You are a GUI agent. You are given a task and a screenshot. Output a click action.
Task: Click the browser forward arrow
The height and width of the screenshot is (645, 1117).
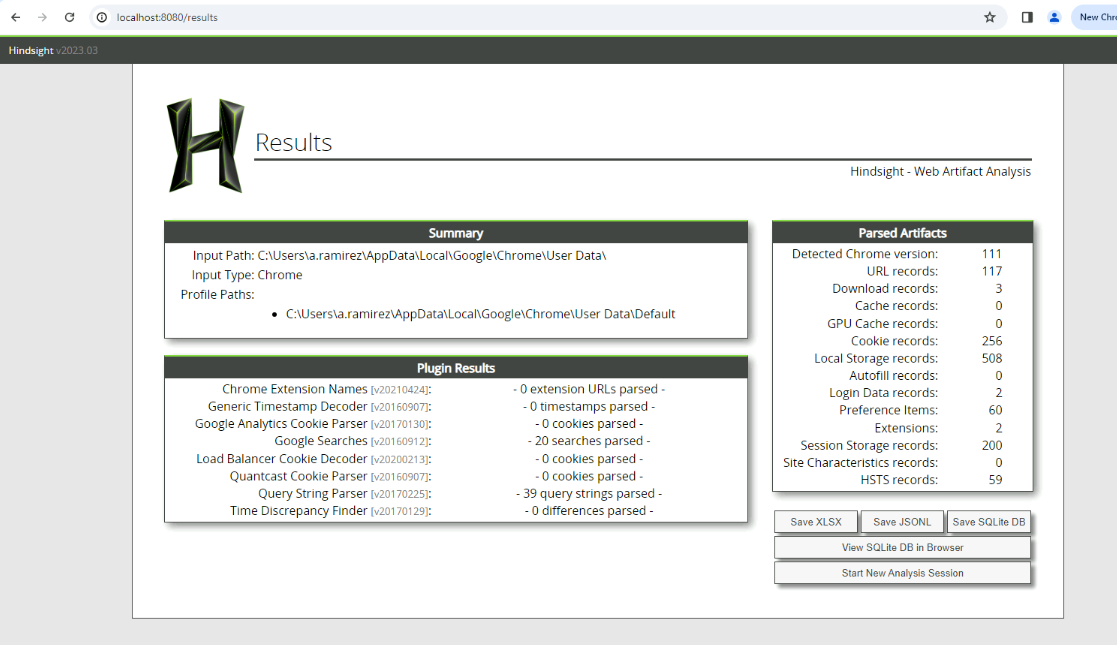[x=42, y=17]
